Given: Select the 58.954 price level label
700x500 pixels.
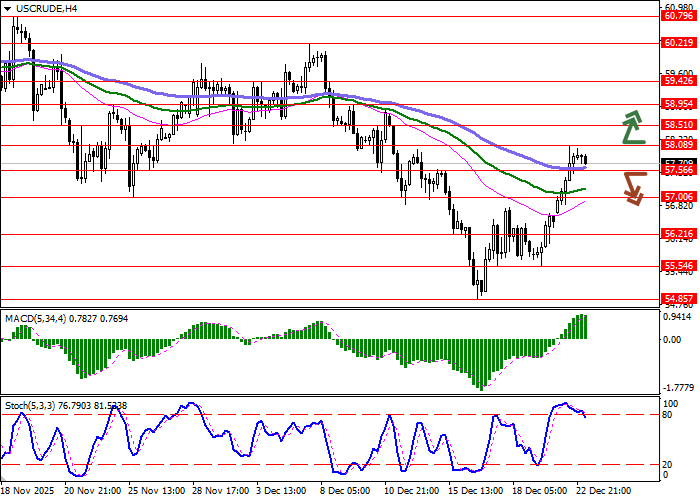Looking at the screenshot, I should (679, 104).
